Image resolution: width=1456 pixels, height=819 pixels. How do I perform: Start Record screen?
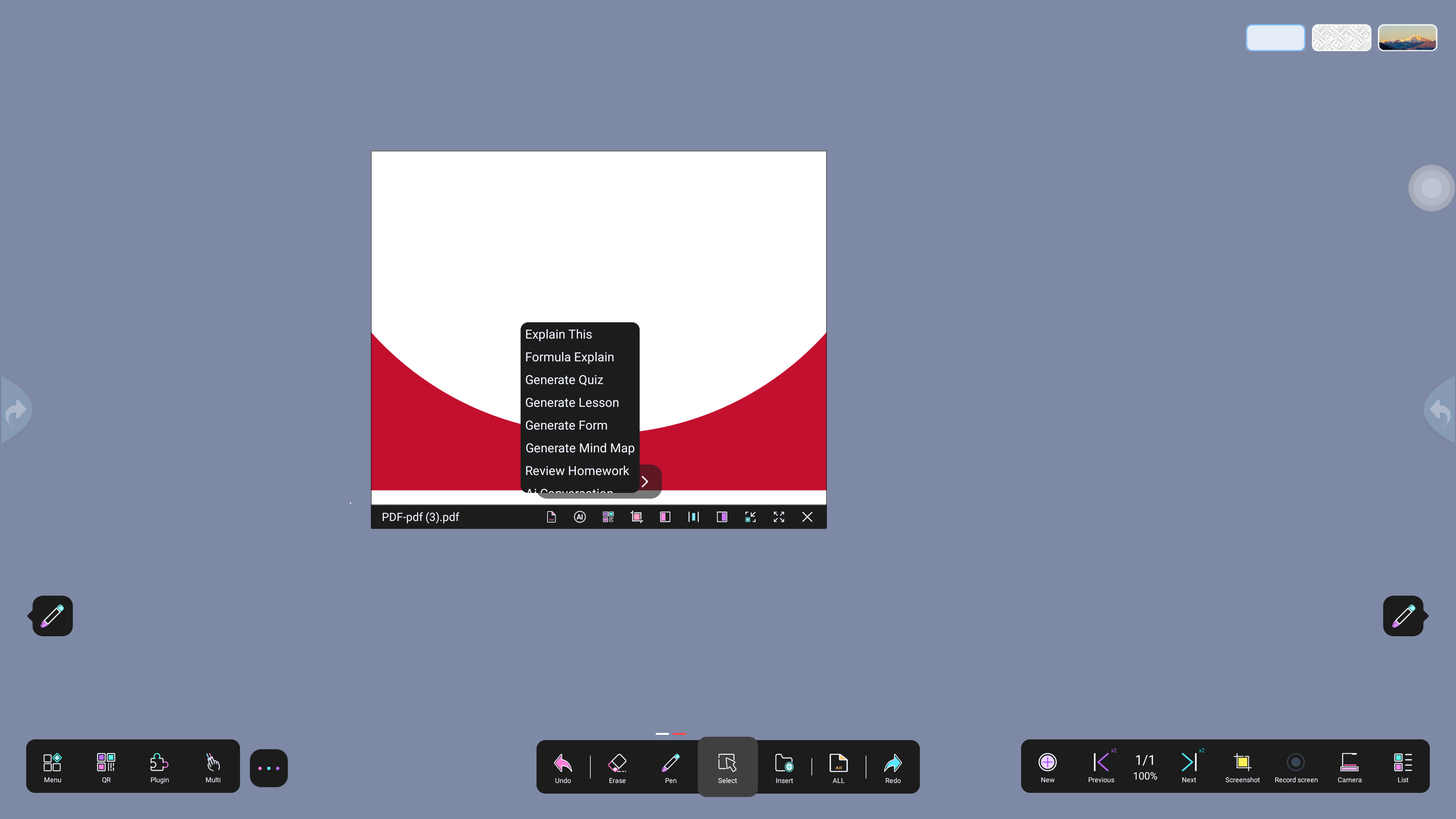click(x=1296, y=767)
